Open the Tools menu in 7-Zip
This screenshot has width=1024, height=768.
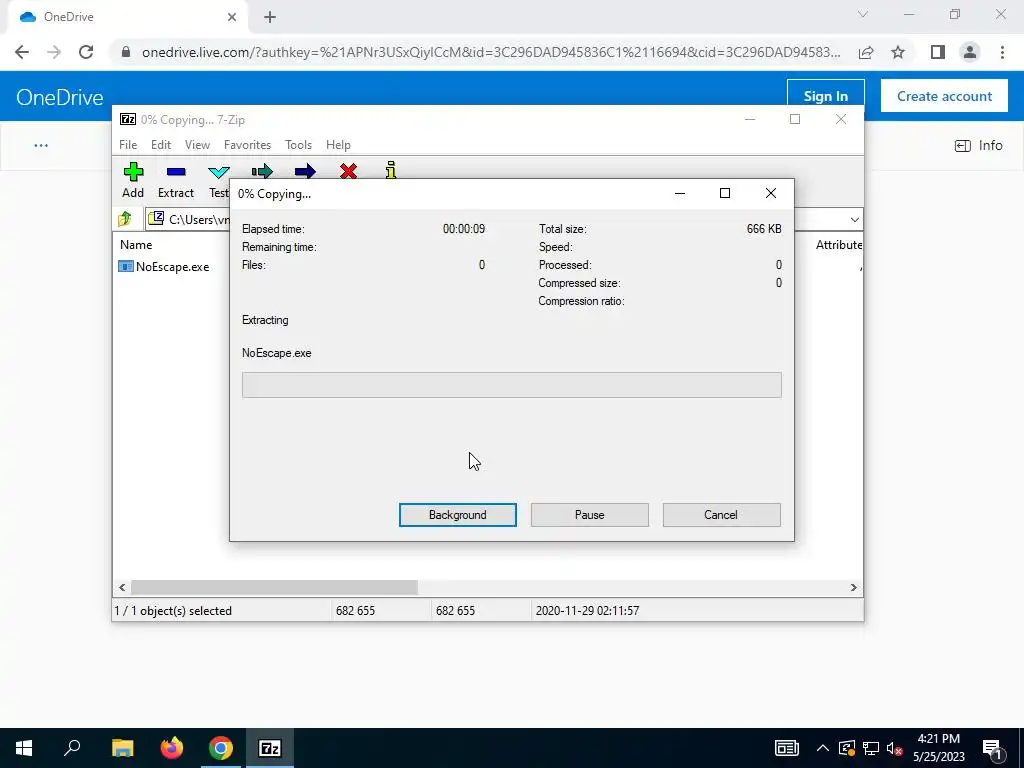pos(298,145)
